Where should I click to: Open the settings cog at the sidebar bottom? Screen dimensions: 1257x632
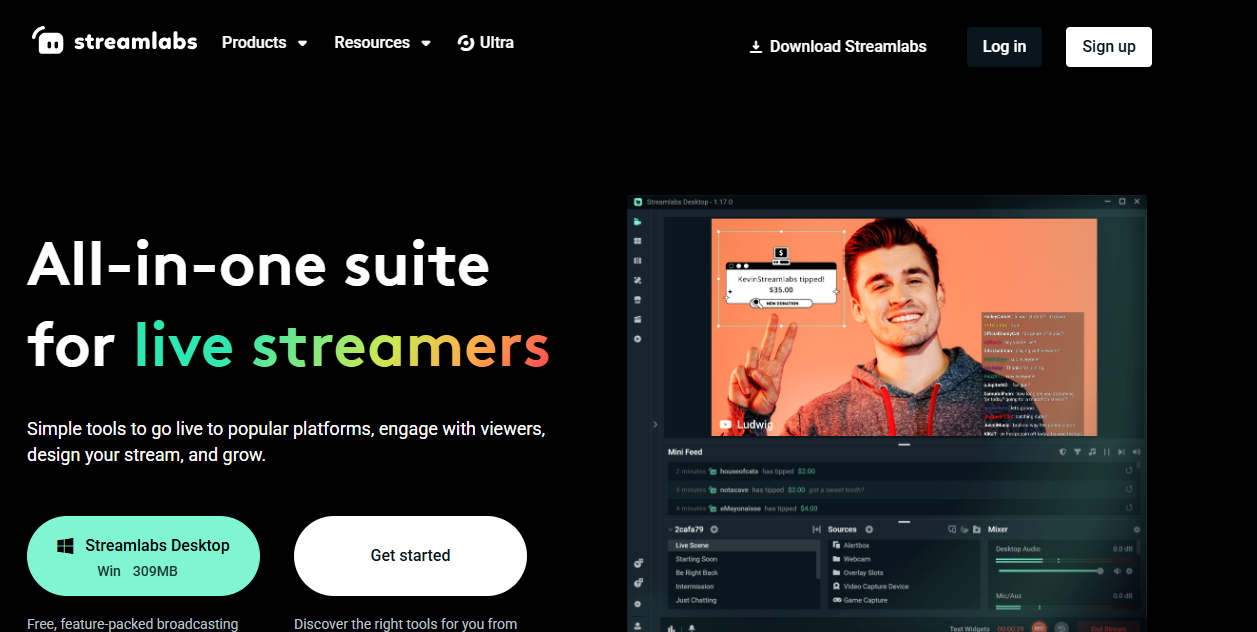[x=638, y=604]
